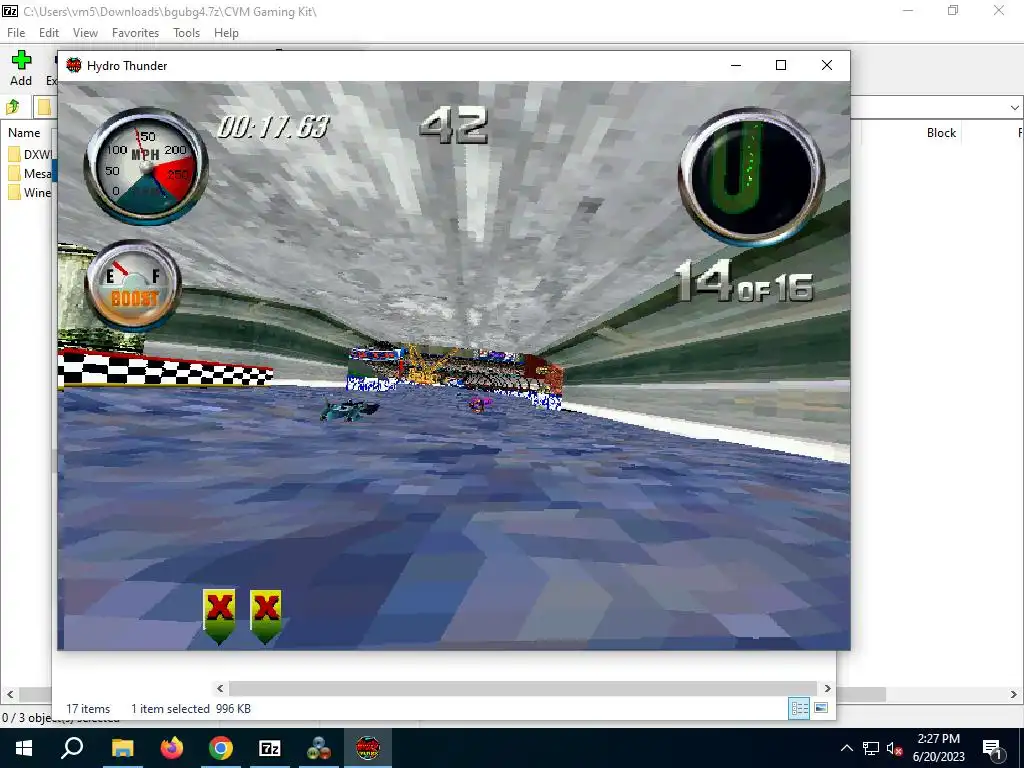The image size is (1024, 768).
Task: Open the Favorites menu in 7-Zip
Action: (135, 33)
